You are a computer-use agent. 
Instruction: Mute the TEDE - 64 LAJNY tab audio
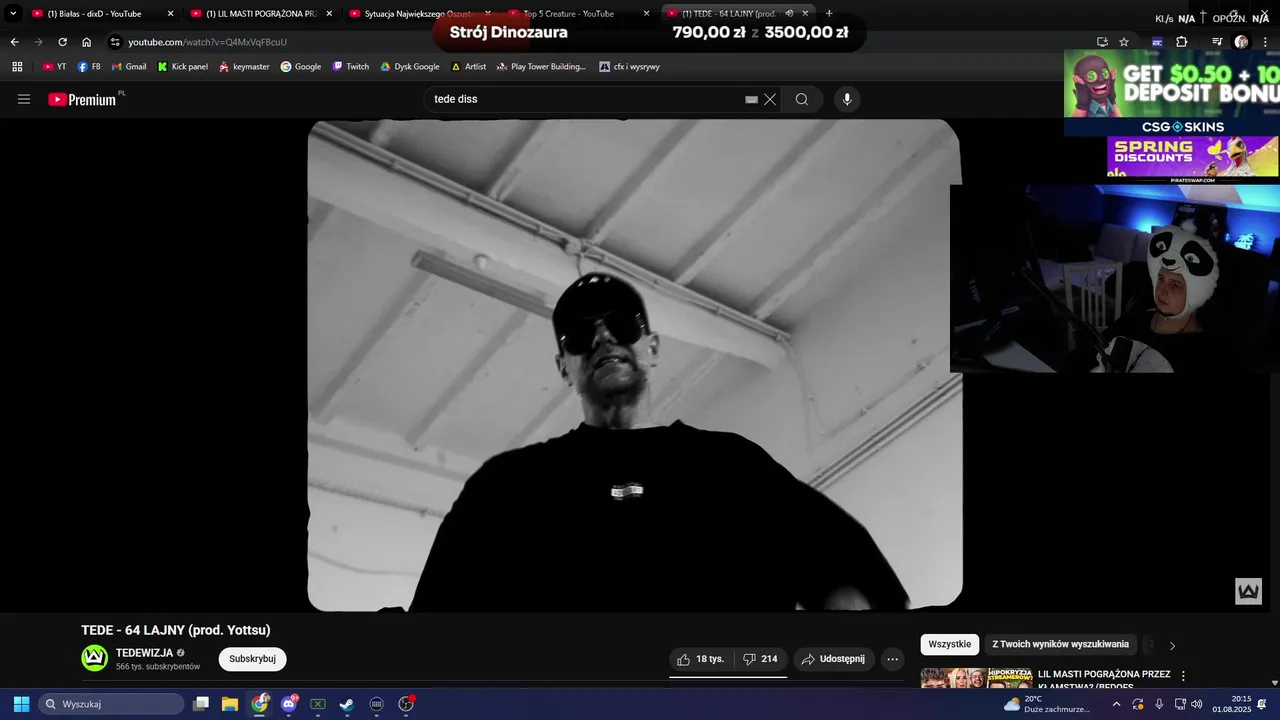(x=789, y=14)
